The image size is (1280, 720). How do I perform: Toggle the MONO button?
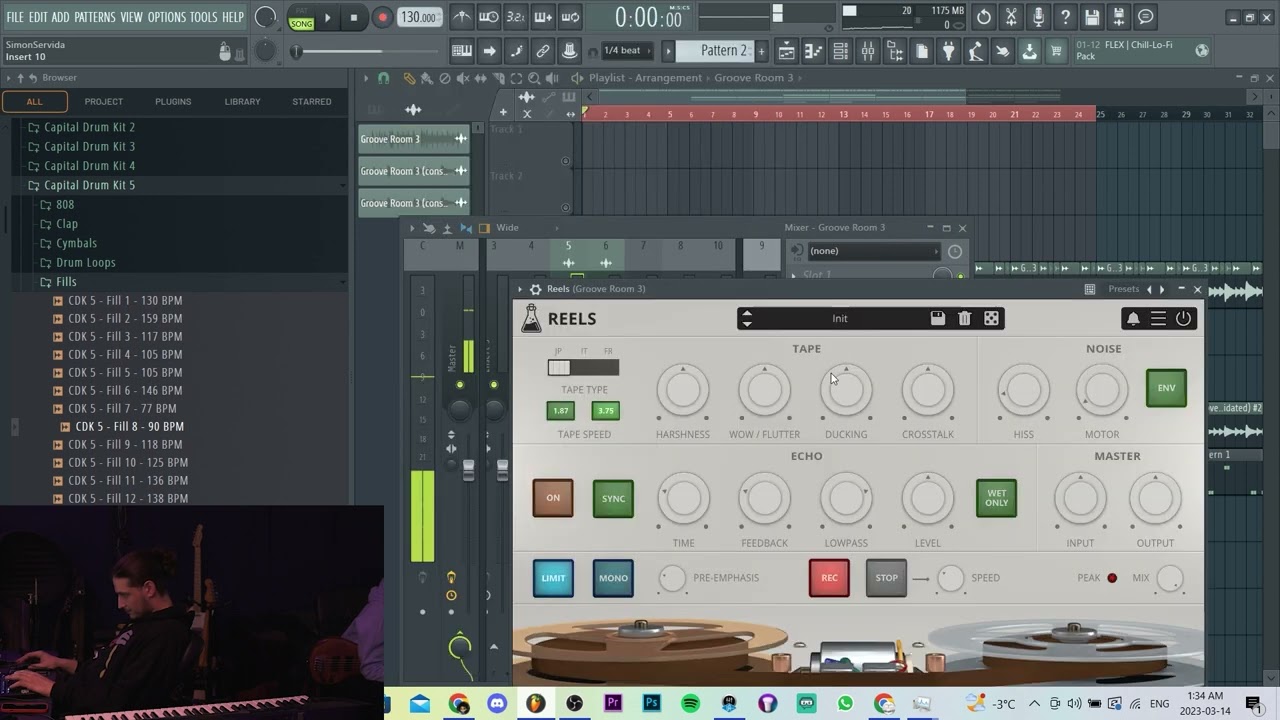613,578
